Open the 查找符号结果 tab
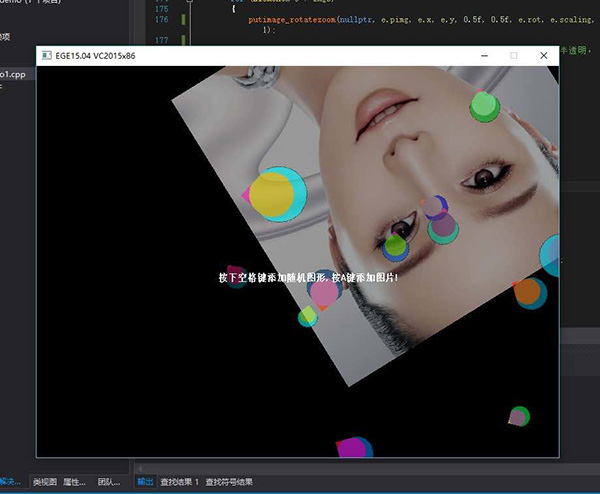The height and width of the screenshot is (494, 600). [x=229, y=482]
